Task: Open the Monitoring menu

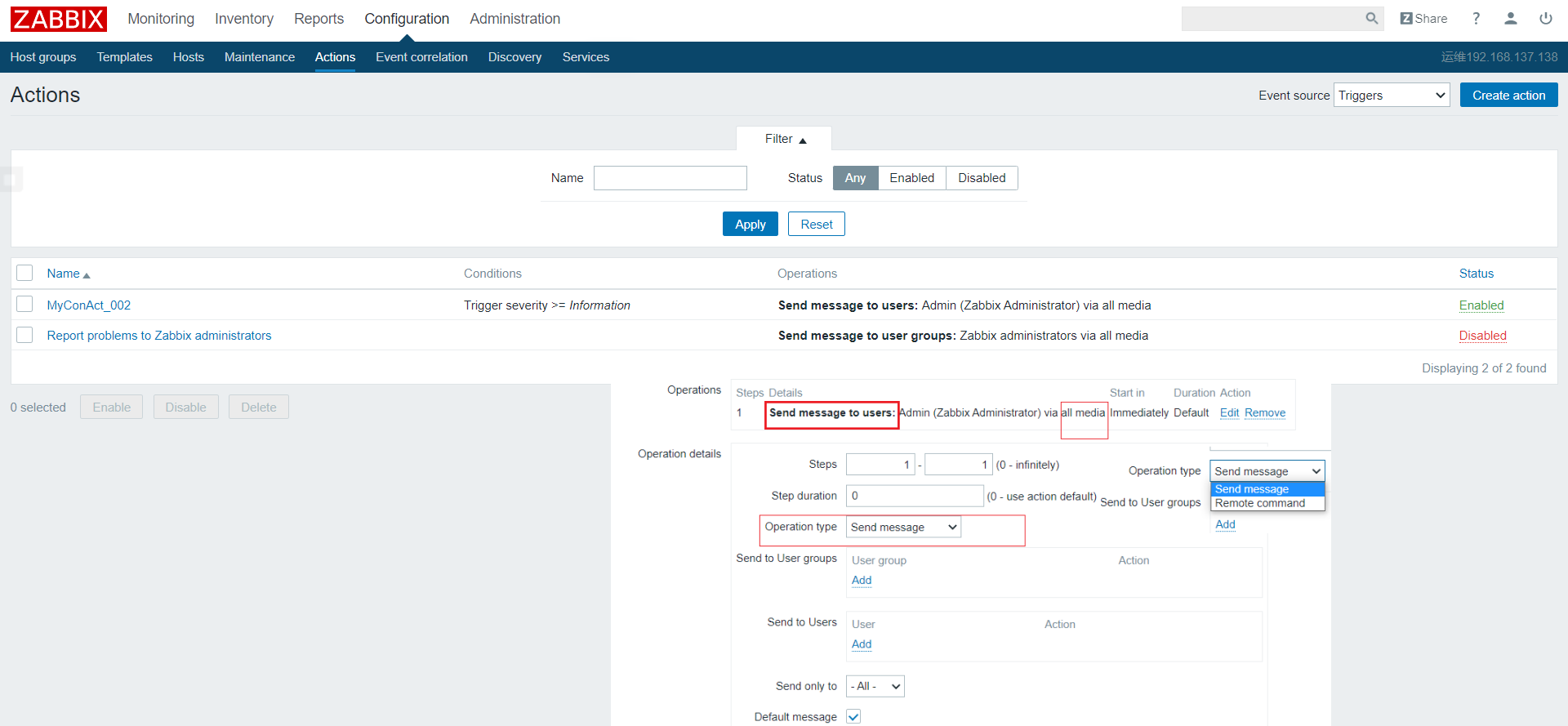Action: tap(161, 19)
